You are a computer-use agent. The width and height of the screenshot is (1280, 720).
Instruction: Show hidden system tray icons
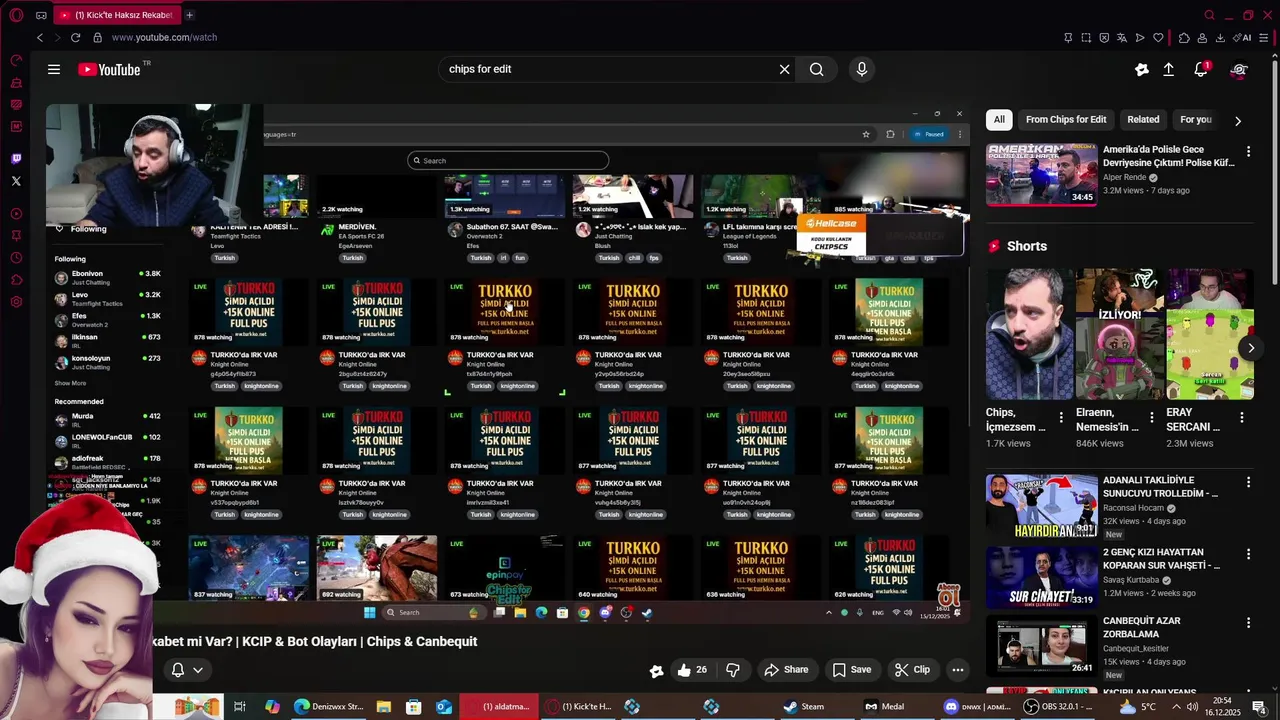(1176, 707)
